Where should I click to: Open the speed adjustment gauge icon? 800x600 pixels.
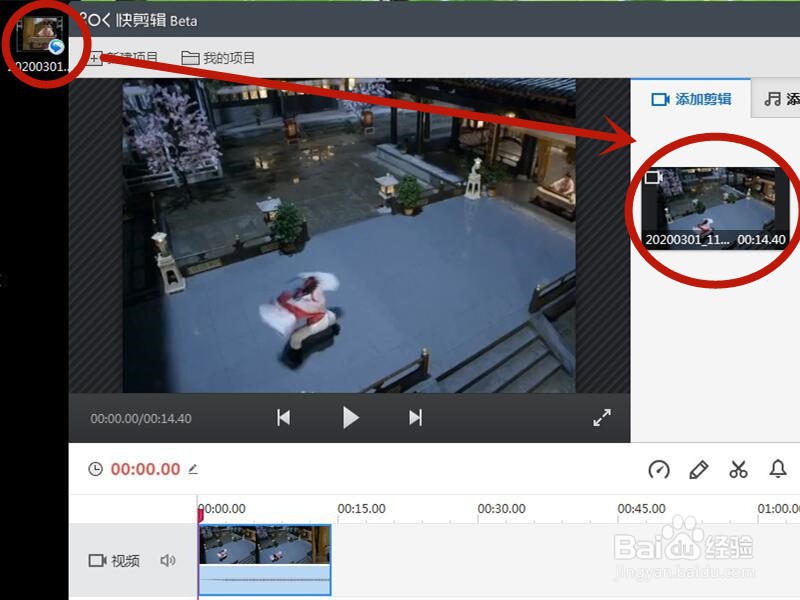pyautogui.click(x=659, y=469)
